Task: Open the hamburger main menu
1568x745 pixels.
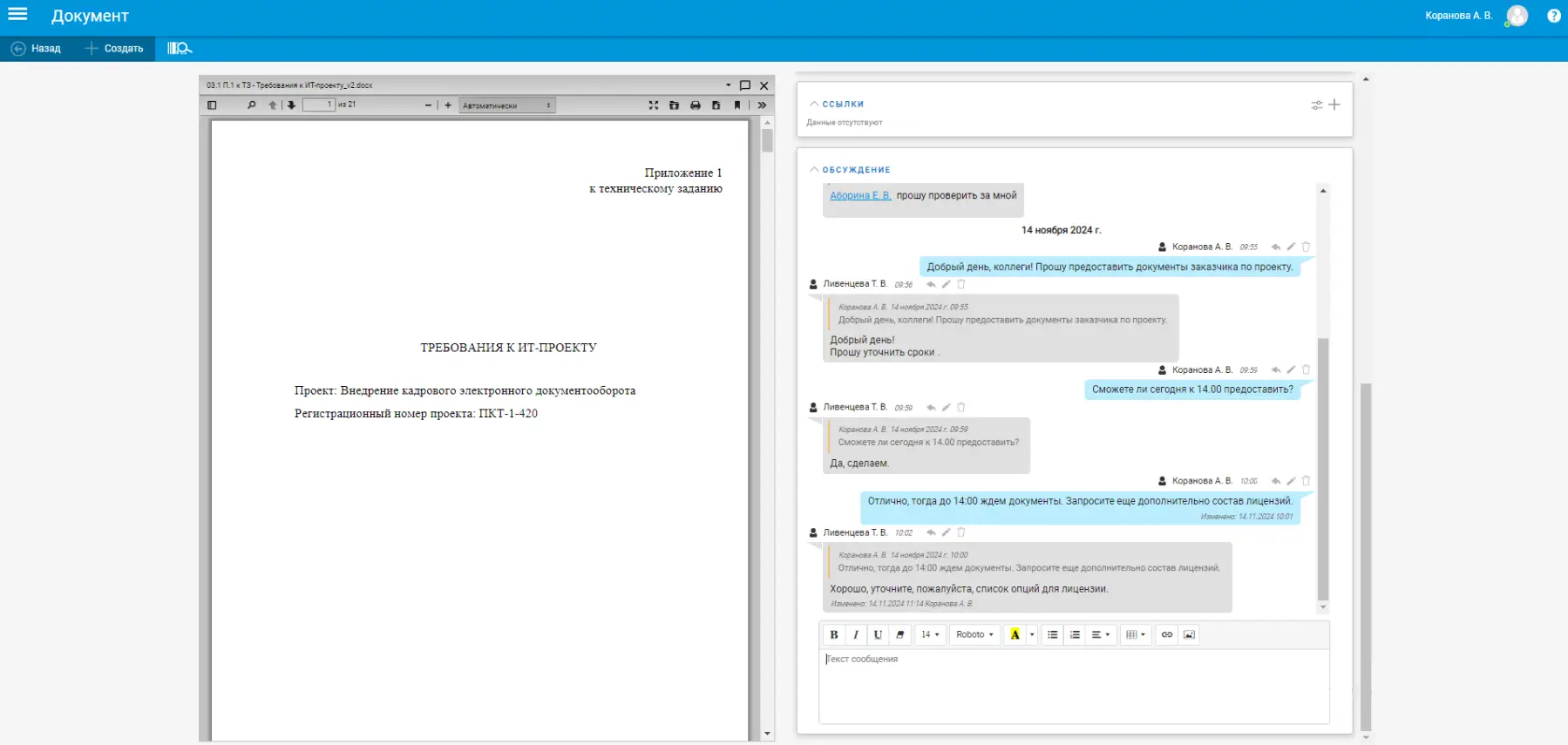Action: 17,15
